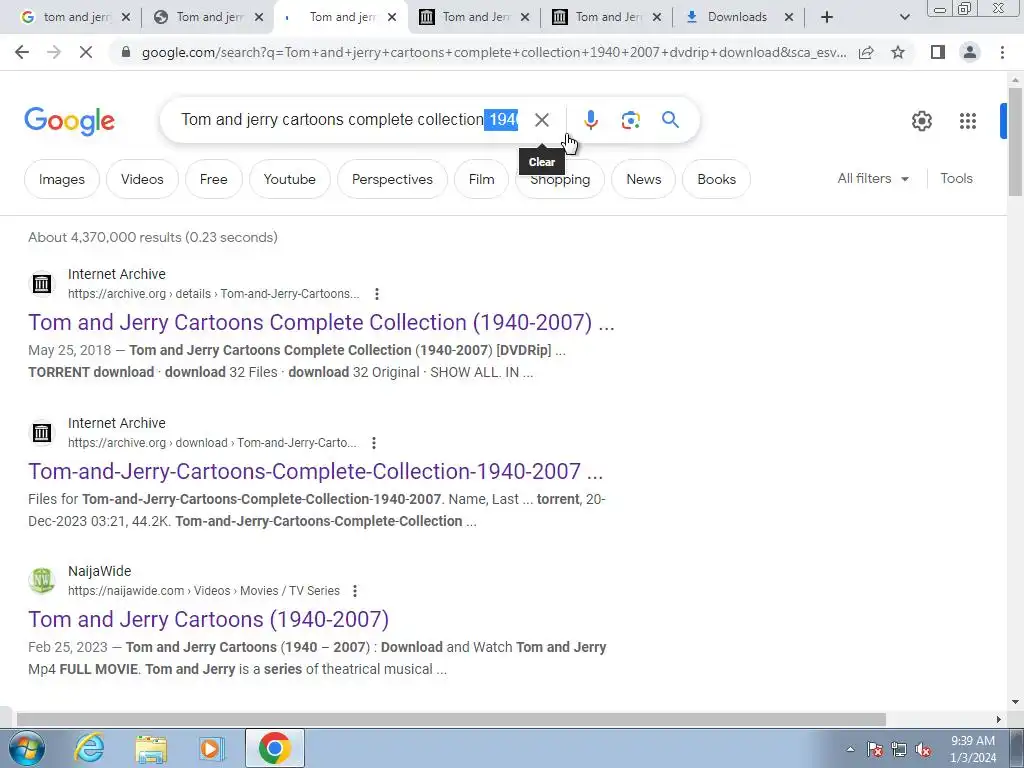The image size is (1024, 768).
Task: Launch Internet Explorer from the taskbar
Action: (x=89, y=748)
